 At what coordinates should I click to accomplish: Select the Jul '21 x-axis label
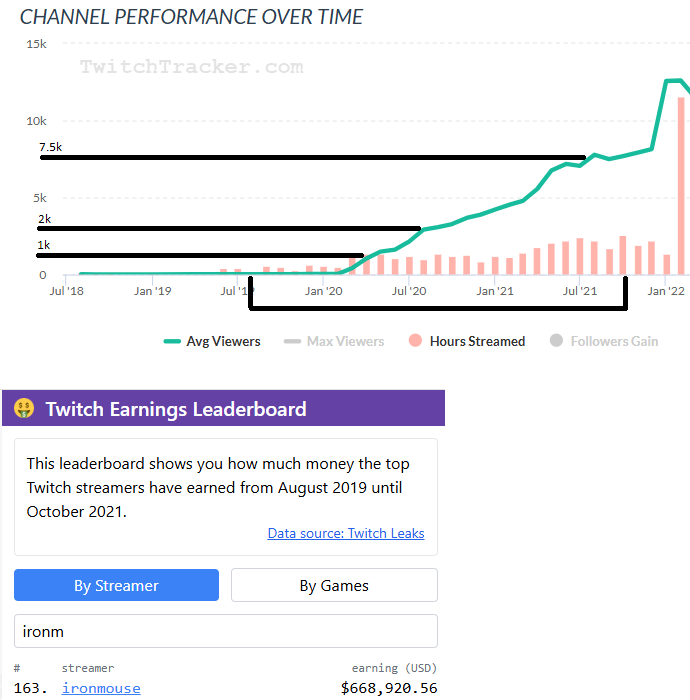click(580, 291)
